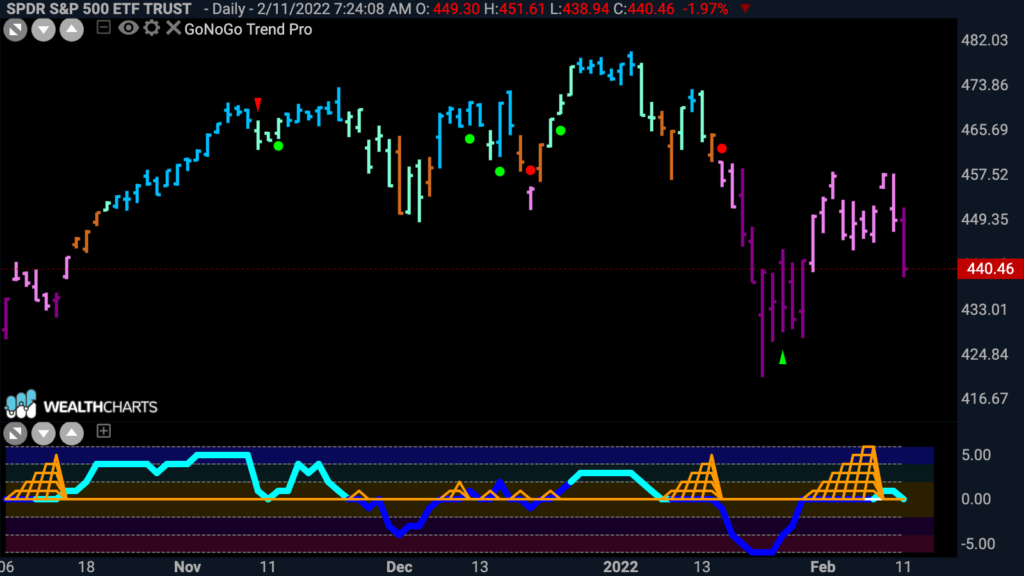Click the Feb label on the date axis
The image size is (1024, 576).
pos(822,567)
